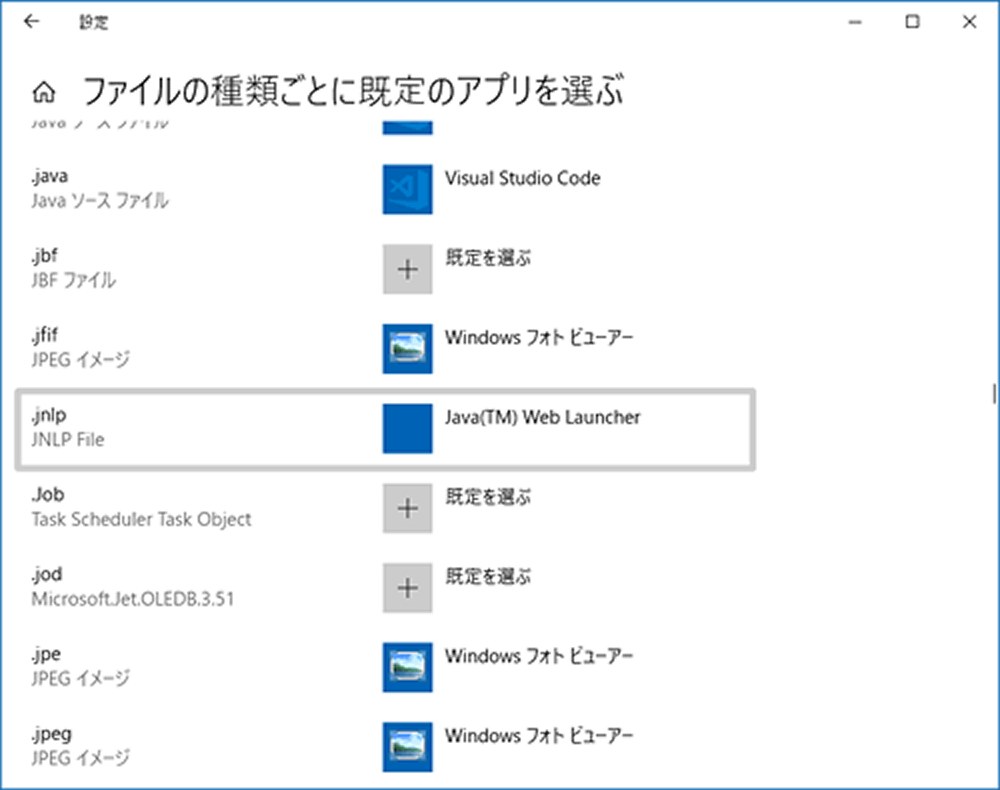Click the 設定 window title
Viewport: 1000px width, 790px height.
click(94, 22)
